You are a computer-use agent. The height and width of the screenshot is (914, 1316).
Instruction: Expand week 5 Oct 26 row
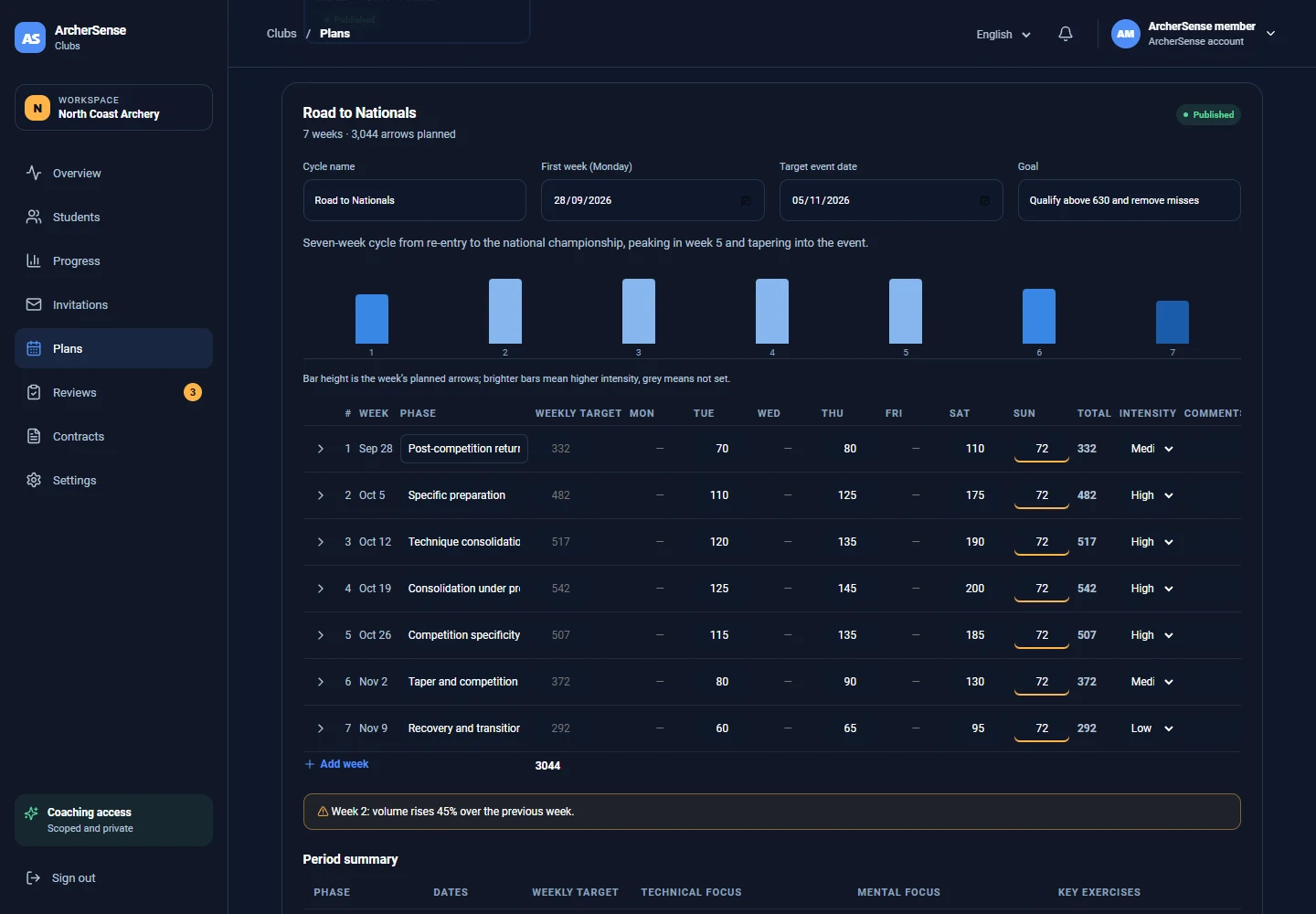(x=321, y=635)
